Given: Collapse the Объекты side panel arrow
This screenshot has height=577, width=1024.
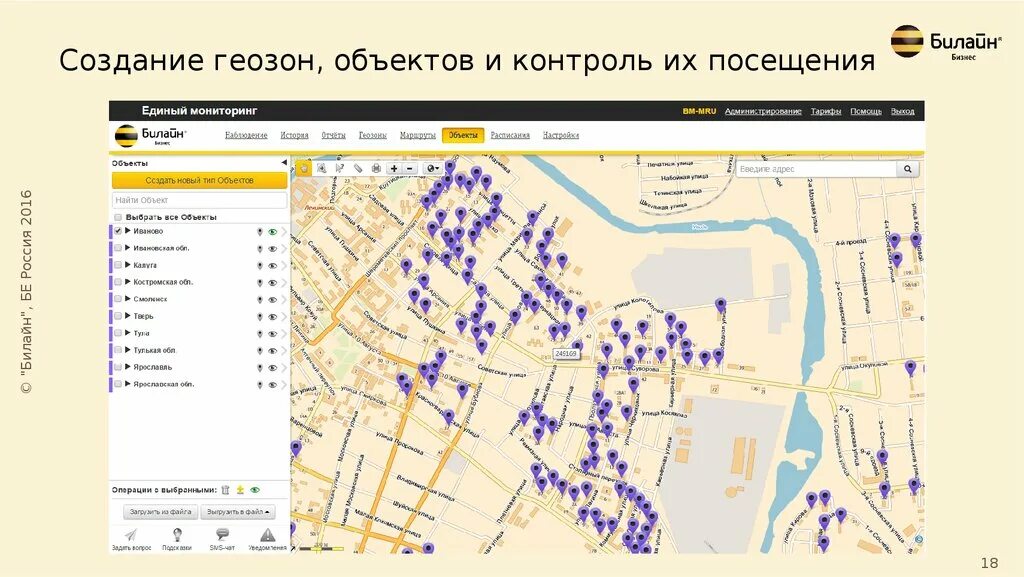Looking at the screenshot, I should coord(284,163).
